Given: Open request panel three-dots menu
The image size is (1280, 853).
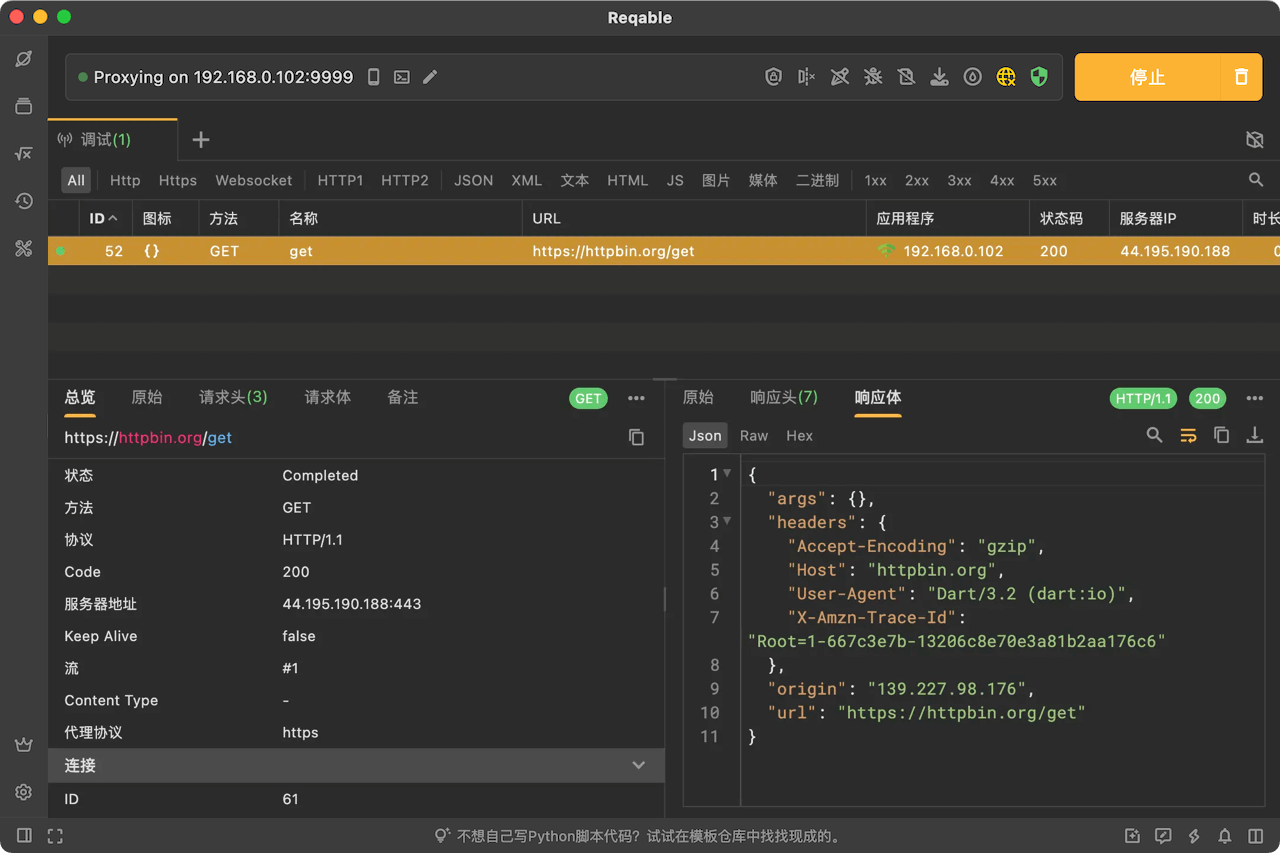Looking at the screenshot, I should 636,398.
